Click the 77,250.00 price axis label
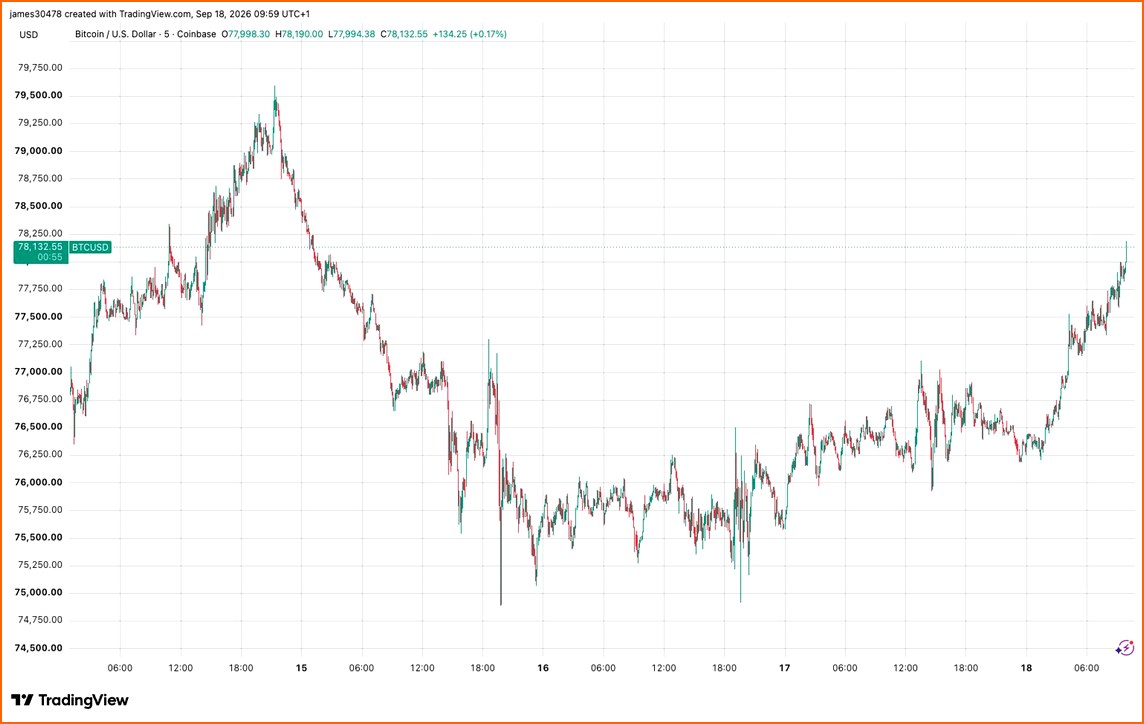 tap(40, 344)
